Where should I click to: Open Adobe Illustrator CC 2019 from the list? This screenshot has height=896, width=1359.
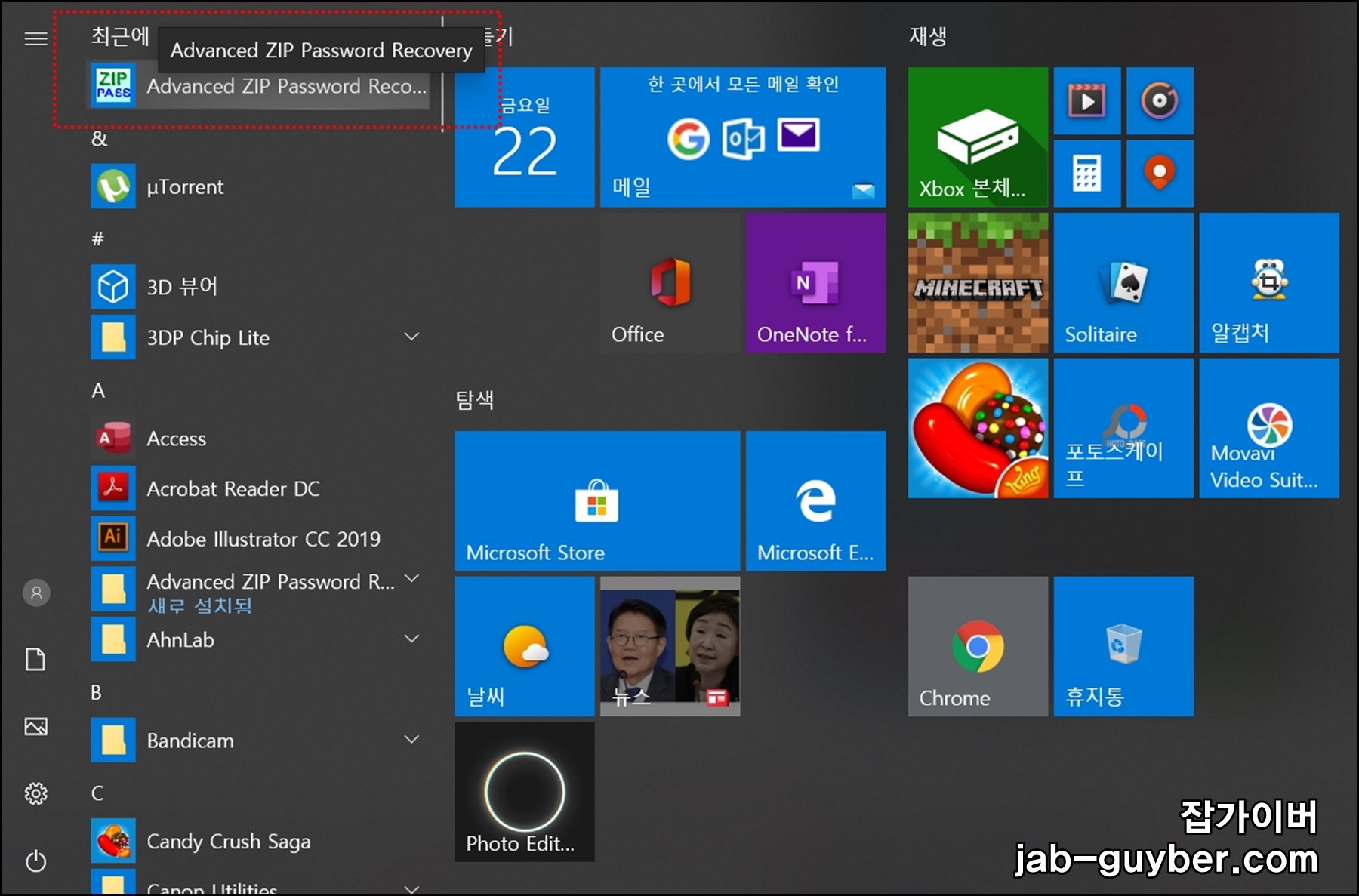263,539
